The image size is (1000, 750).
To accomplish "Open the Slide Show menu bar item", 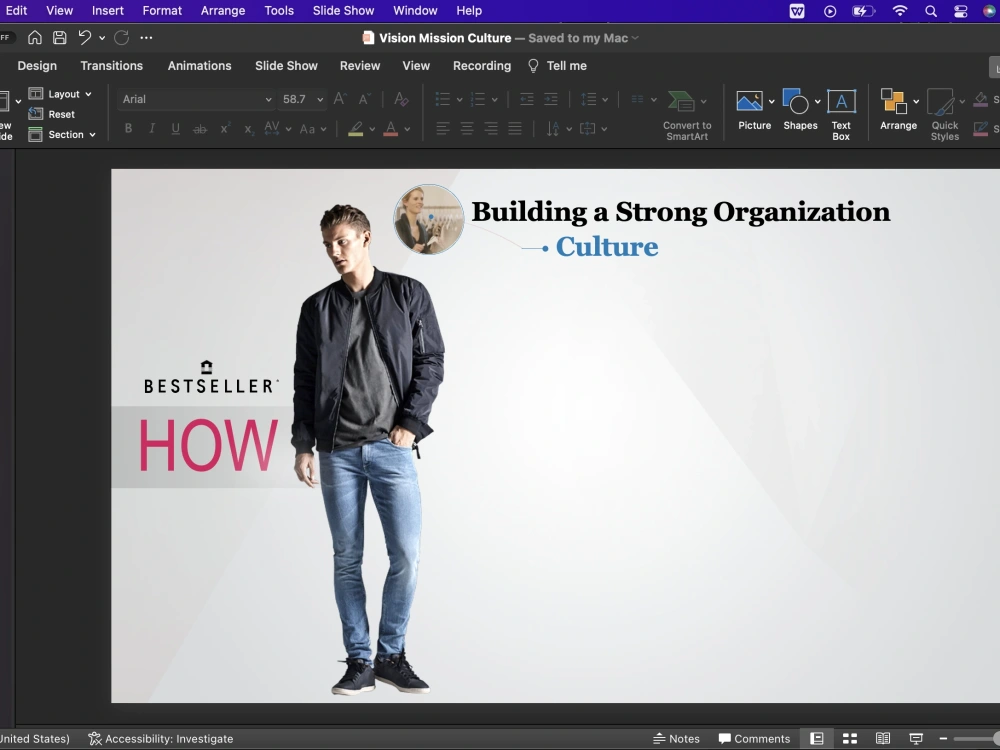I will [x=343, y=11].
